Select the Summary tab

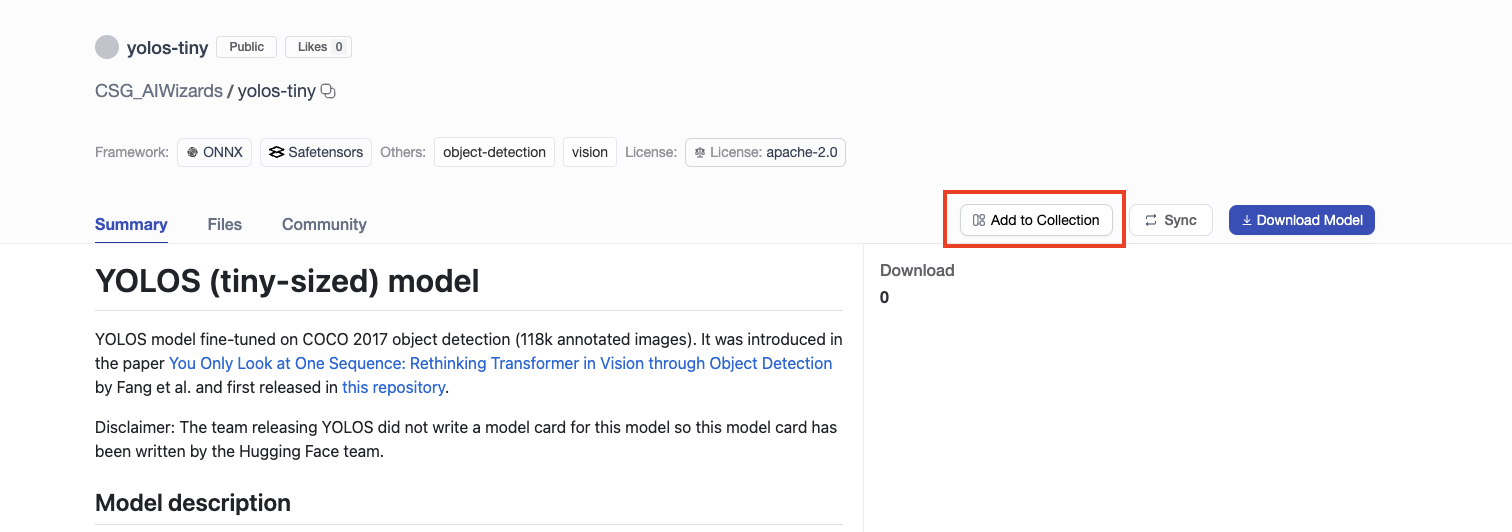click(x=131, y=224)
